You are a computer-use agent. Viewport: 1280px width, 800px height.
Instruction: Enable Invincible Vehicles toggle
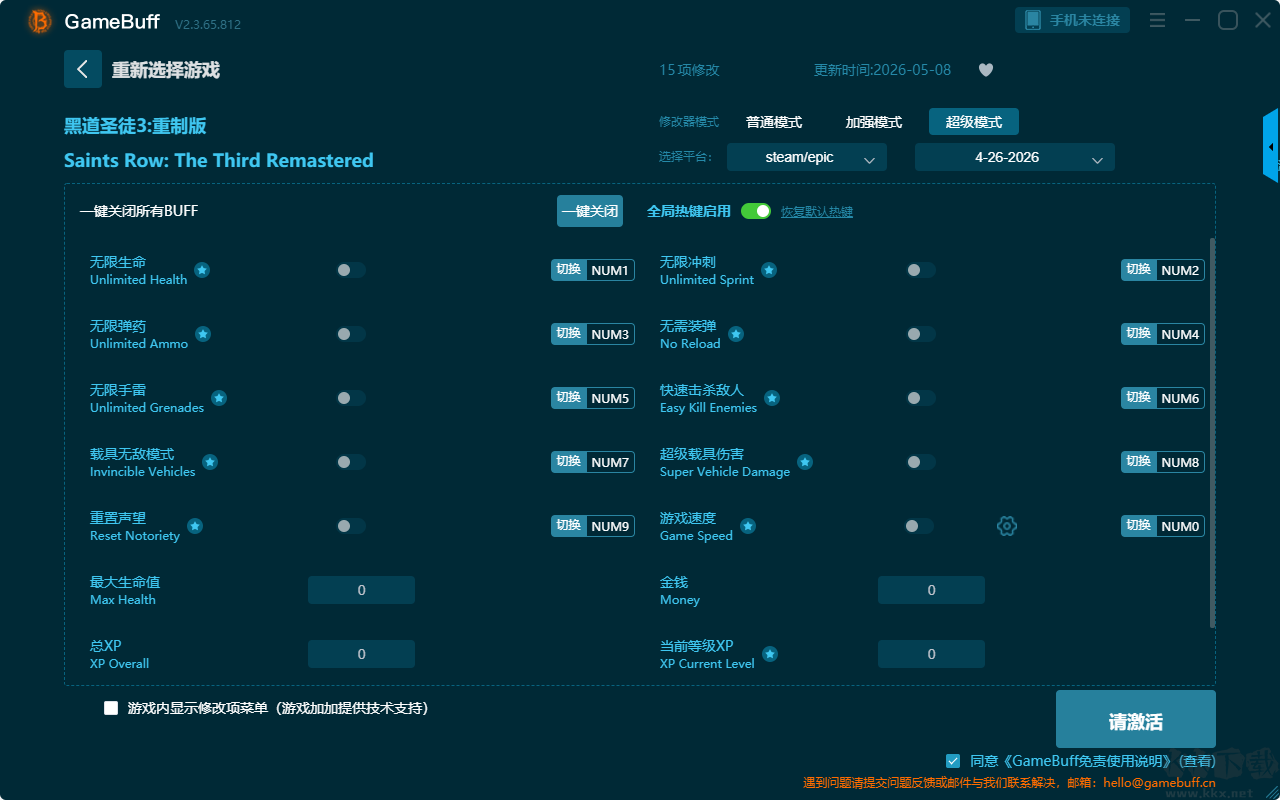351,462
